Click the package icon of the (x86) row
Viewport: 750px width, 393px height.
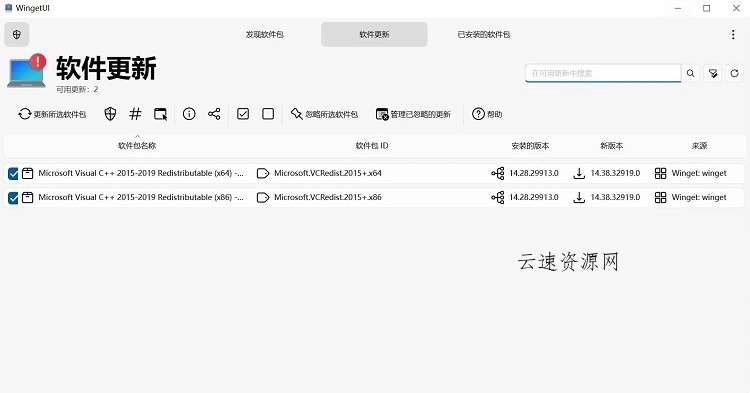coord(28,197)
